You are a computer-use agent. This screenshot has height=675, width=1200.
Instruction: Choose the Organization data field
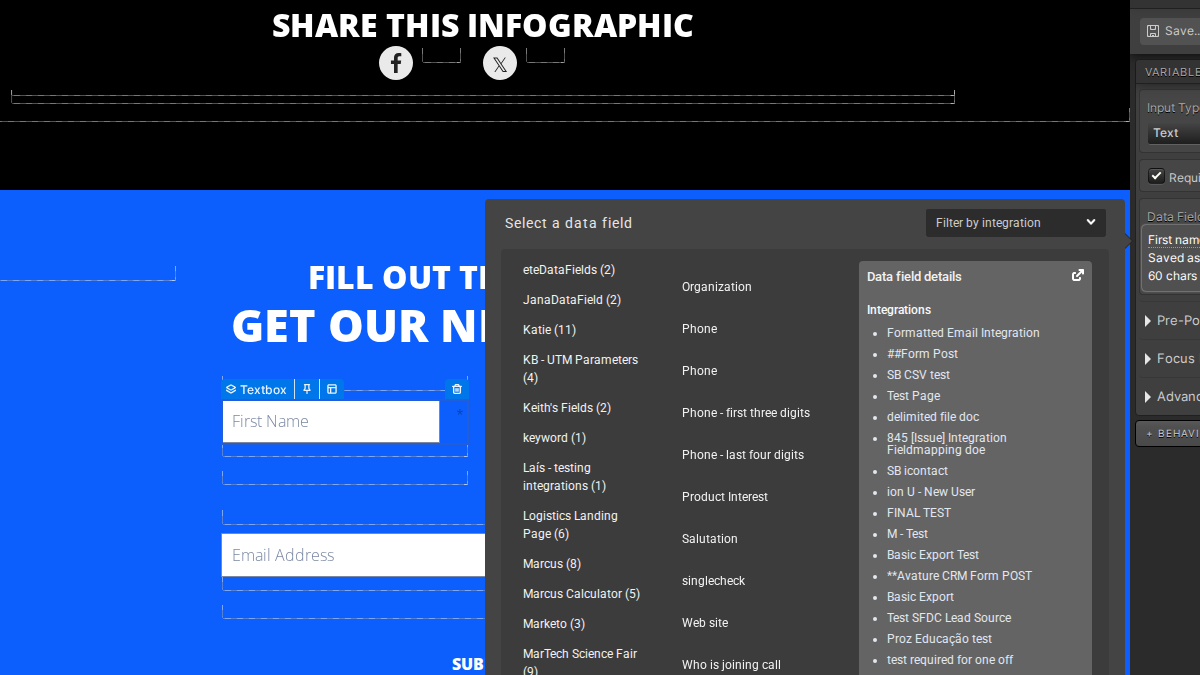pos(717,287)
